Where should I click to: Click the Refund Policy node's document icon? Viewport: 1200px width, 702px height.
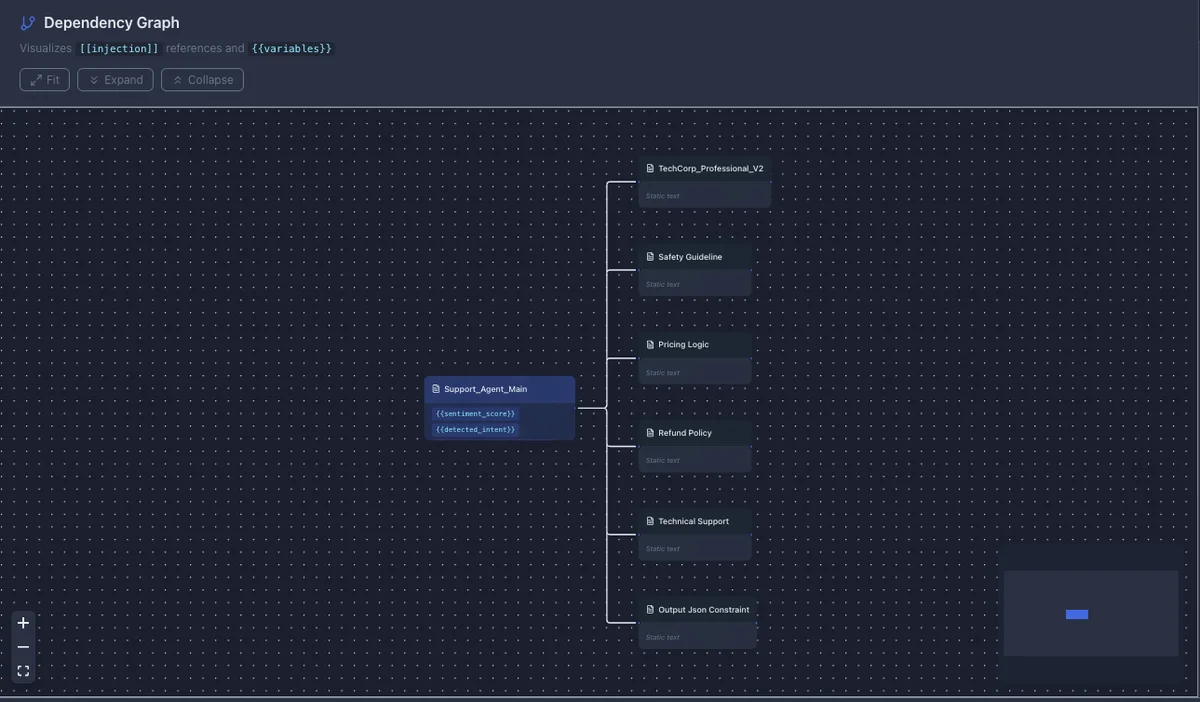[x=650, y=432]
